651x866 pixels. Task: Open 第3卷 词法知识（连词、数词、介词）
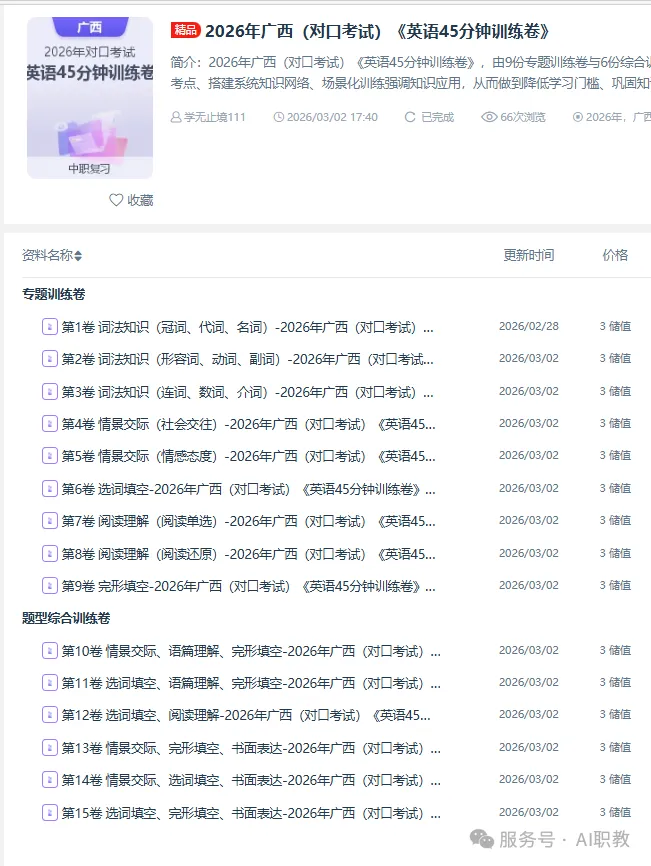pyautogui.click(x=247, y=392)
